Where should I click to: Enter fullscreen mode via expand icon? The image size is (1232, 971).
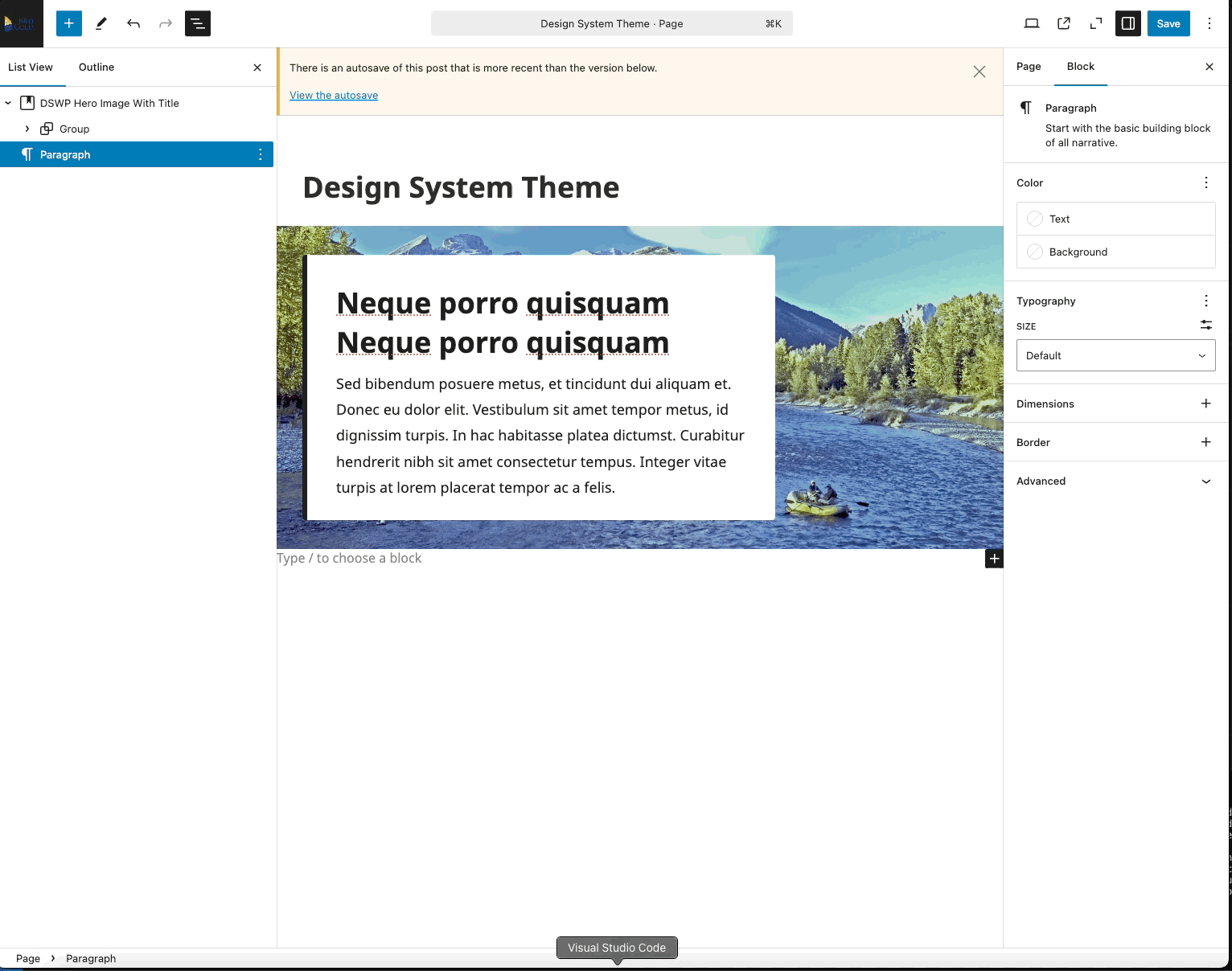[1096, 23]
